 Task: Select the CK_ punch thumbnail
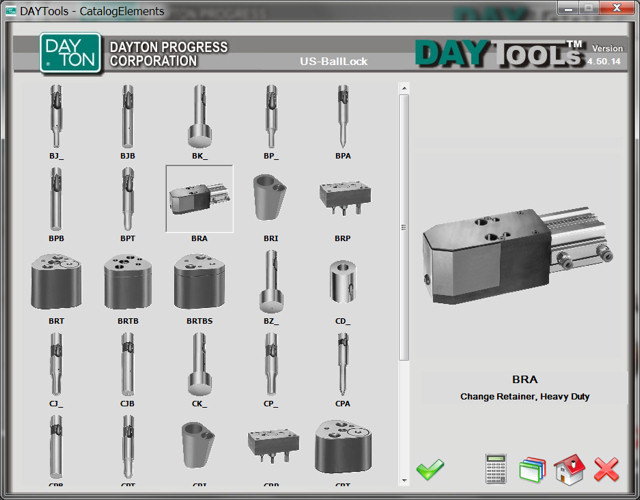click(199, 365)
